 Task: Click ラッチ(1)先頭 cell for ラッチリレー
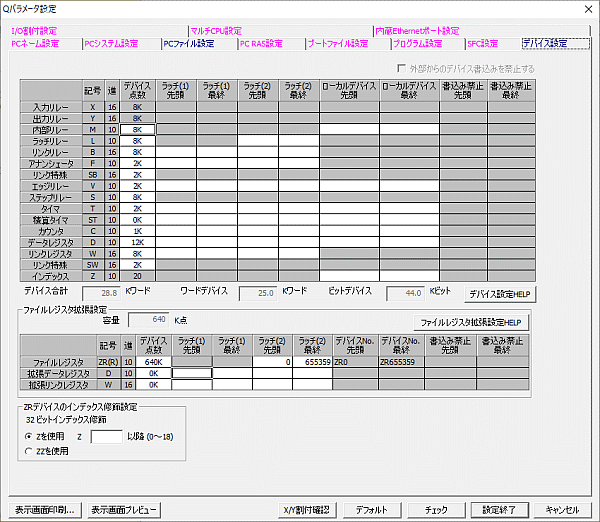pos(176,141)
